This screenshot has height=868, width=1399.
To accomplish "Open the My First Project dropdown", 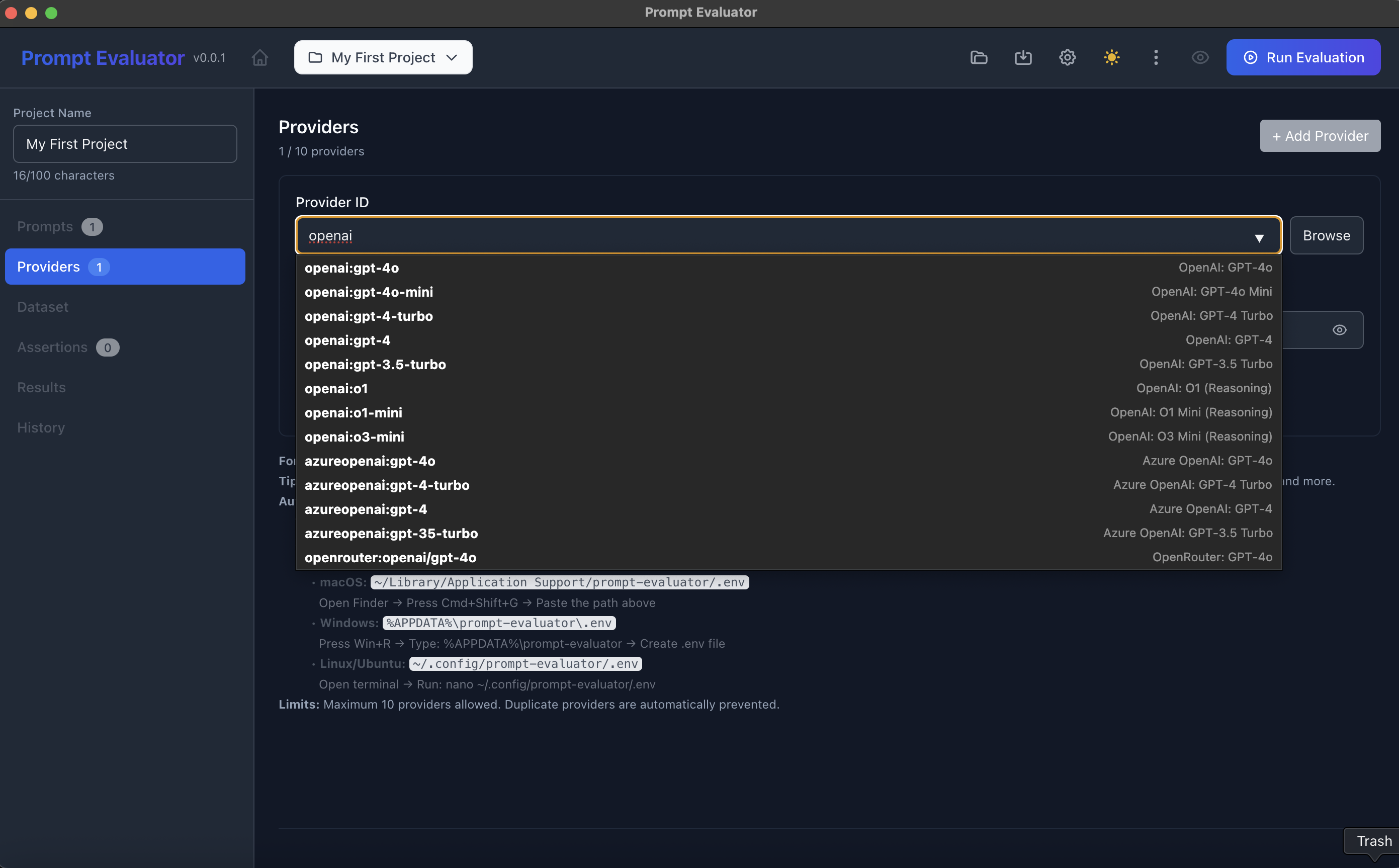I will coord(382,57).
